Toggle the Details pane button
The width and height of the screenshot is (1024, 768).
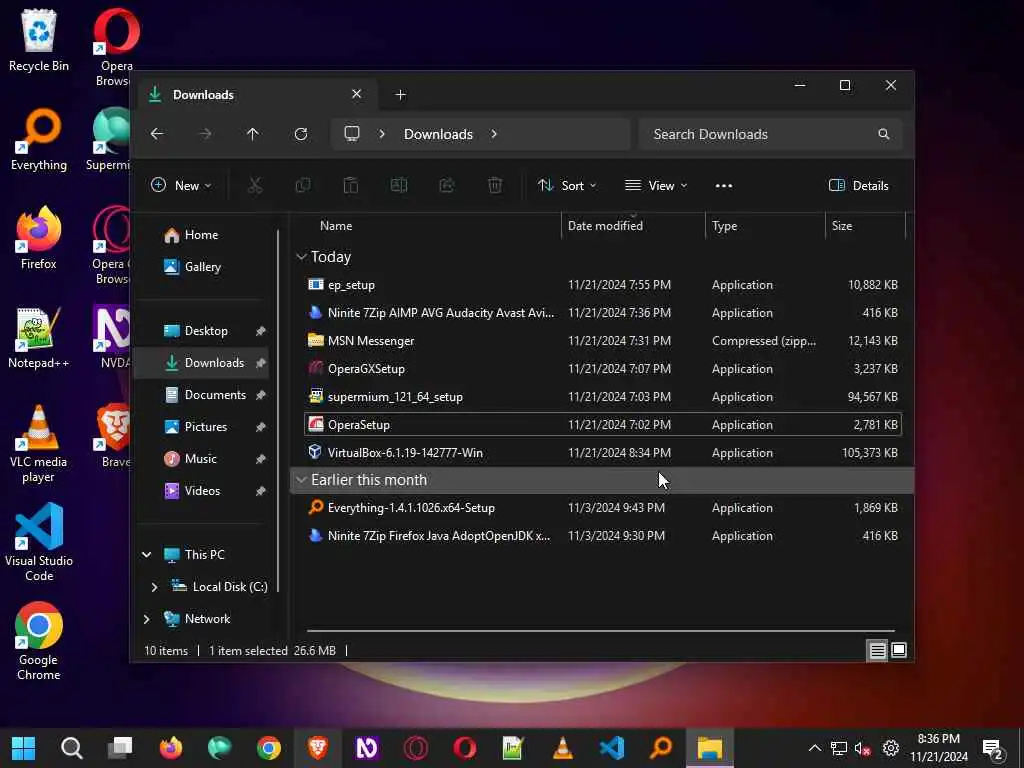pyautogui.click(x=859, y=185)
